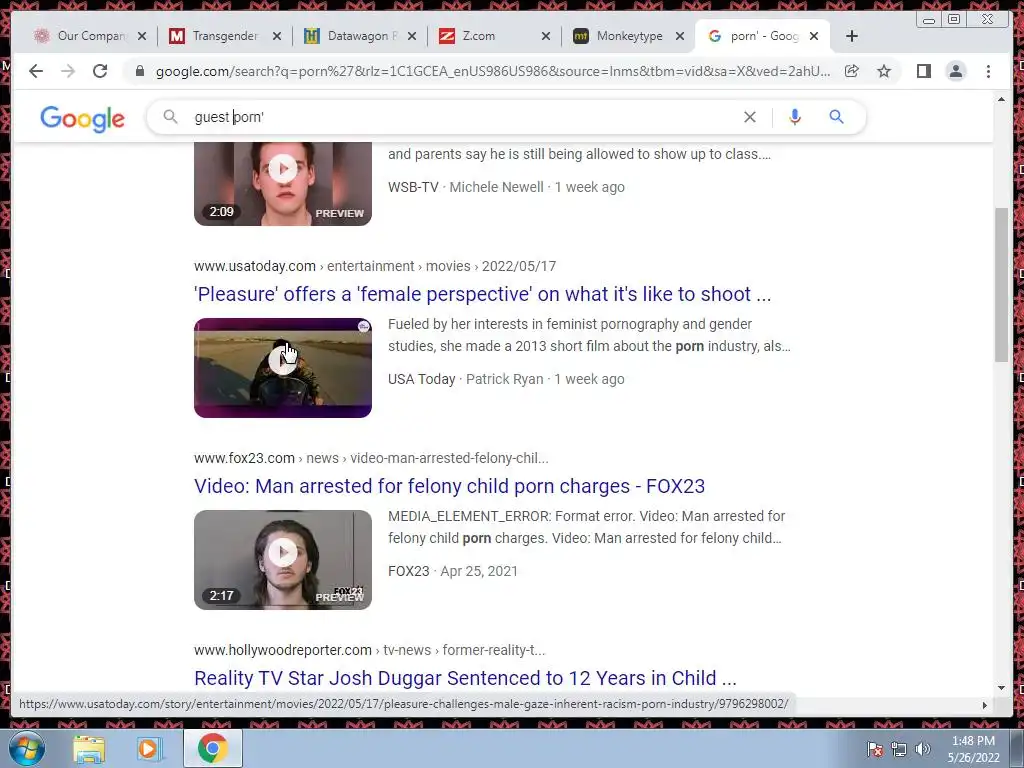
Task: Open network status tray icon
Action: pos(899,749)
